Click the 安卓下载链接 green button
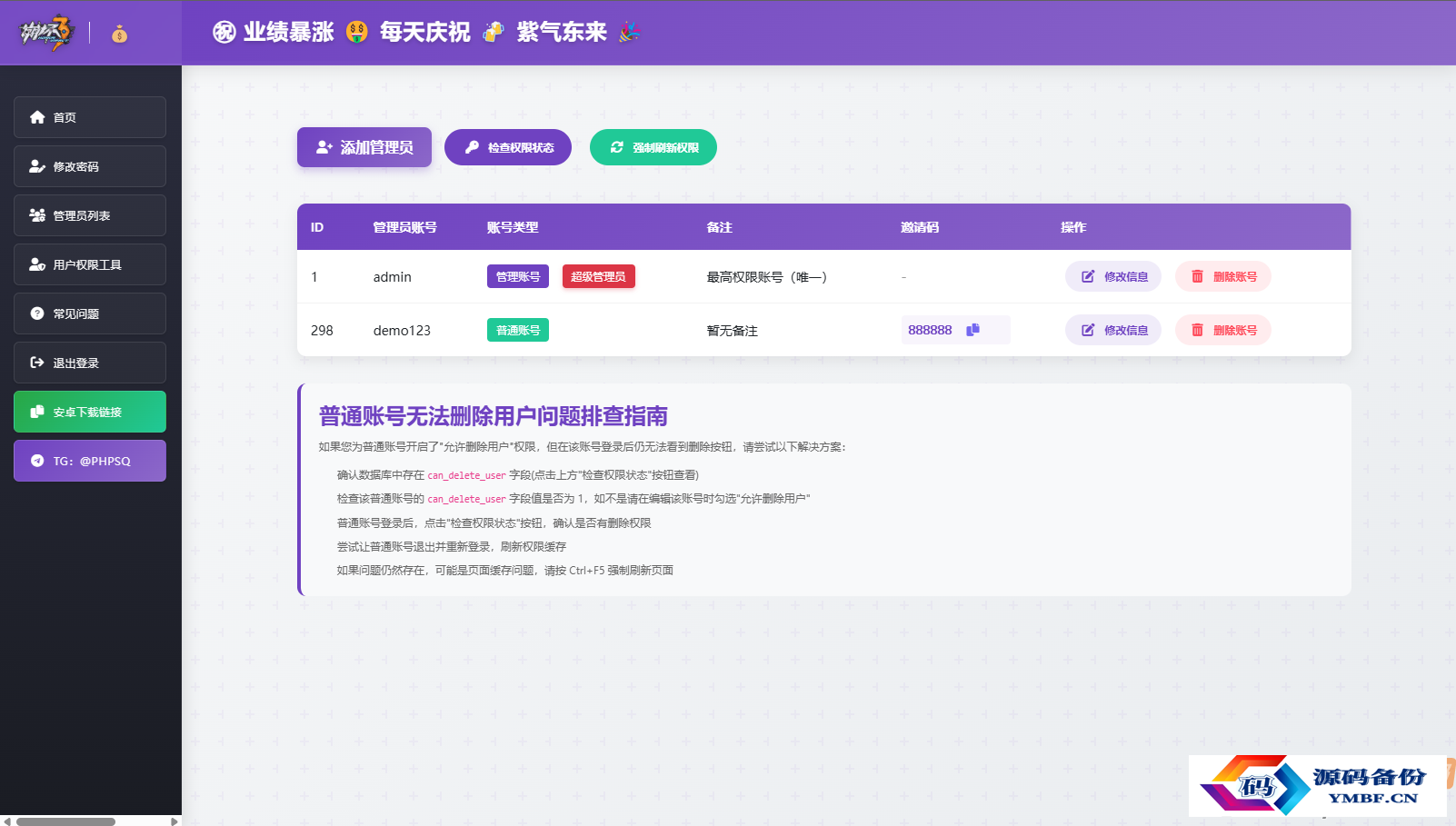 (x=90, y=412)
